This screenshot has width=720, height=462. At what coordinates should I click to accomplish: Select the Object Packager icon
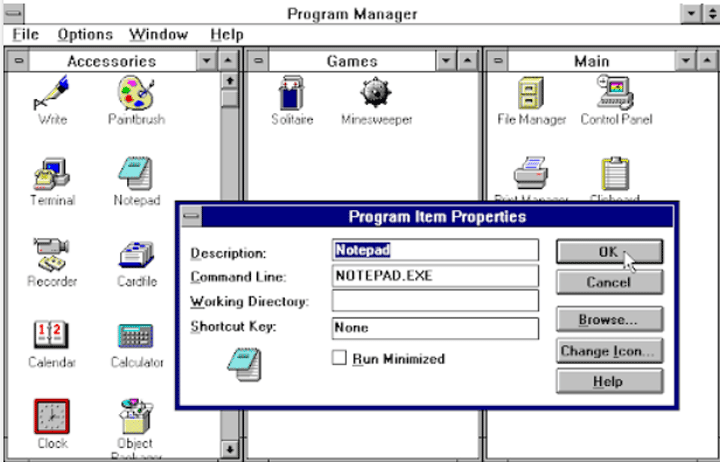(135, 416)
